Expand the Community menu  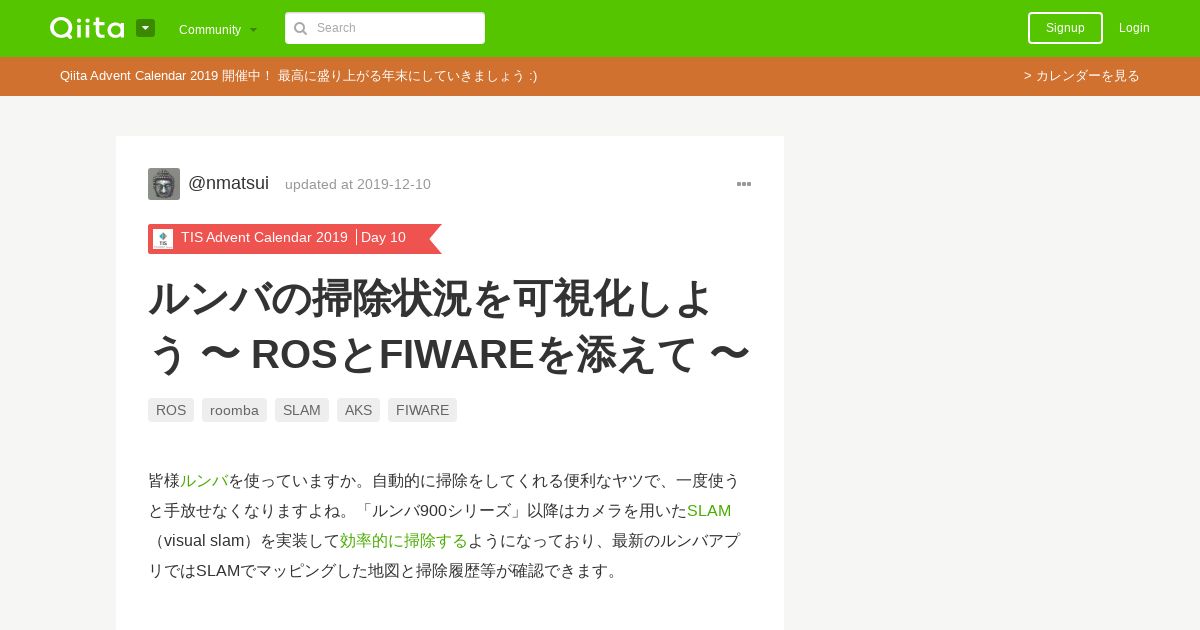pyautogui.click(x=218, y=30)
